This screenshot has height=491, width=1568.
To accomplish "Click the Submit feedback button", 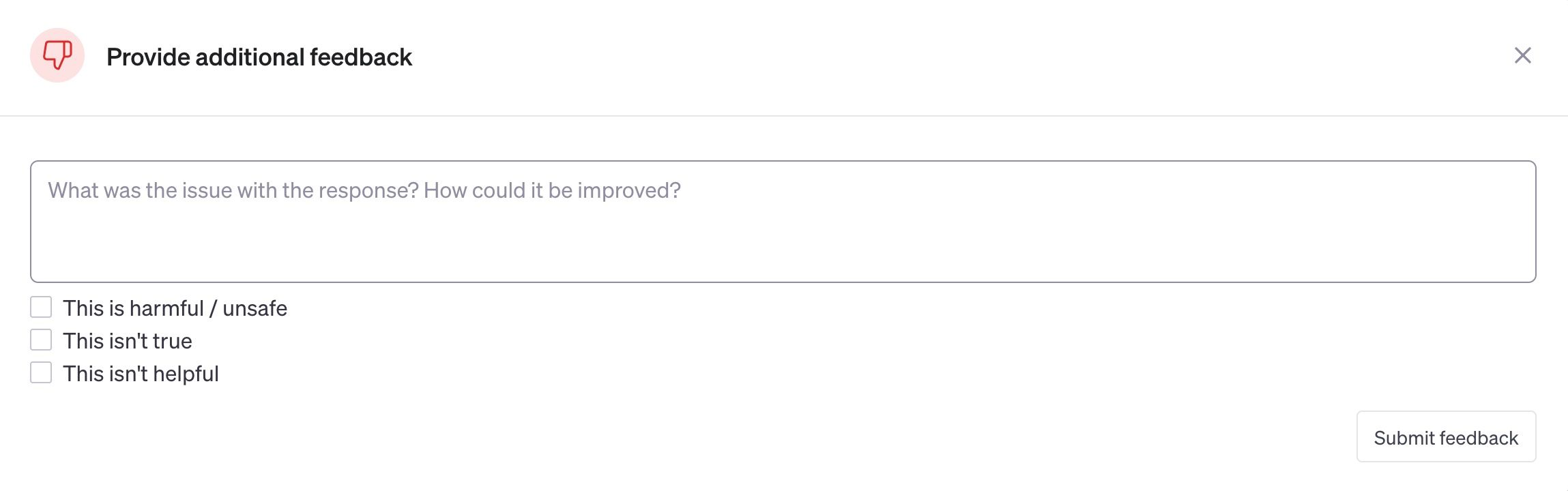I will [1445, 437].
